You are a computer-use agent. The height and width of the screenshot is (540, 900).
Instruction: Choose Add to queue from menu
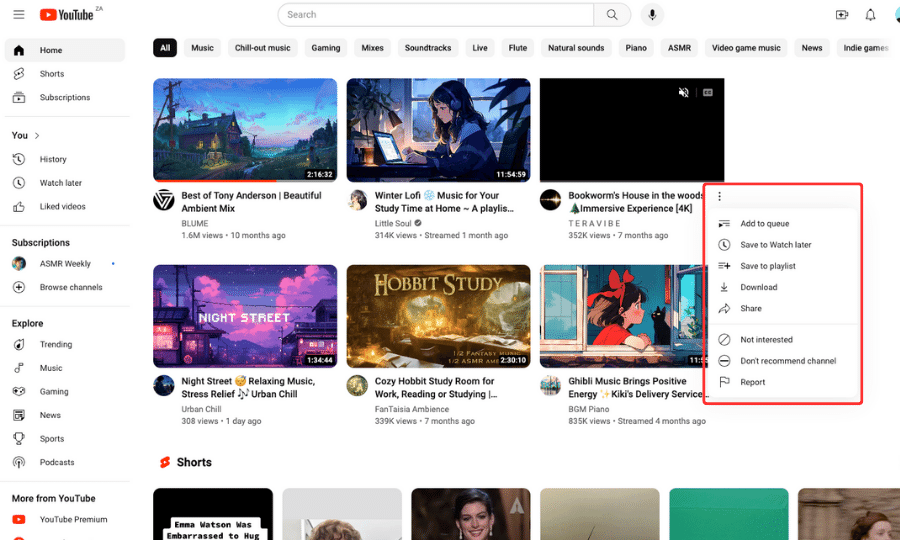click(x=764, y=224)
